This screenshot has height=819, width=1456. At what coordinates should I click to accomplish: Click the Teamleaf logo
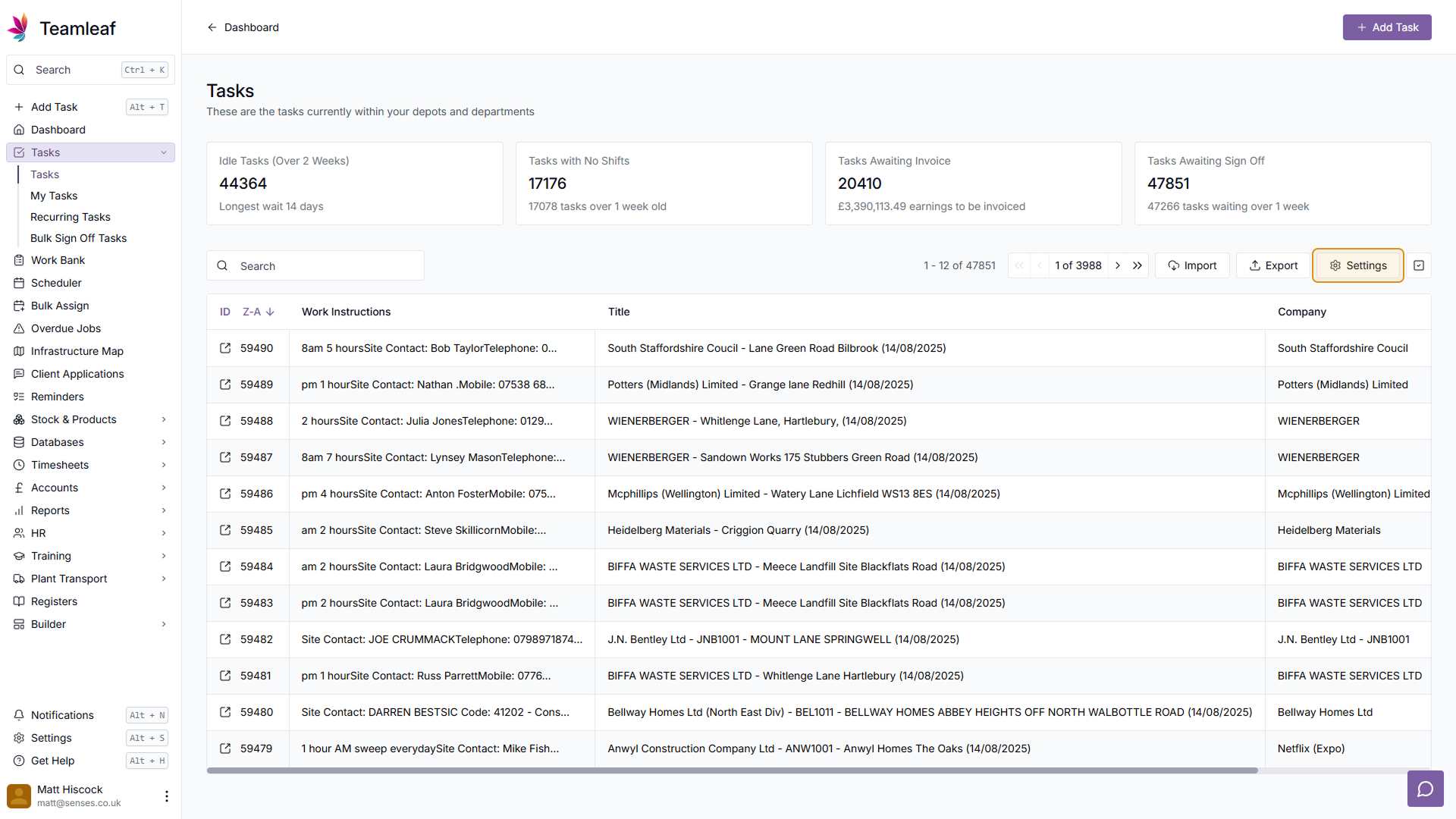pos(61,28)
